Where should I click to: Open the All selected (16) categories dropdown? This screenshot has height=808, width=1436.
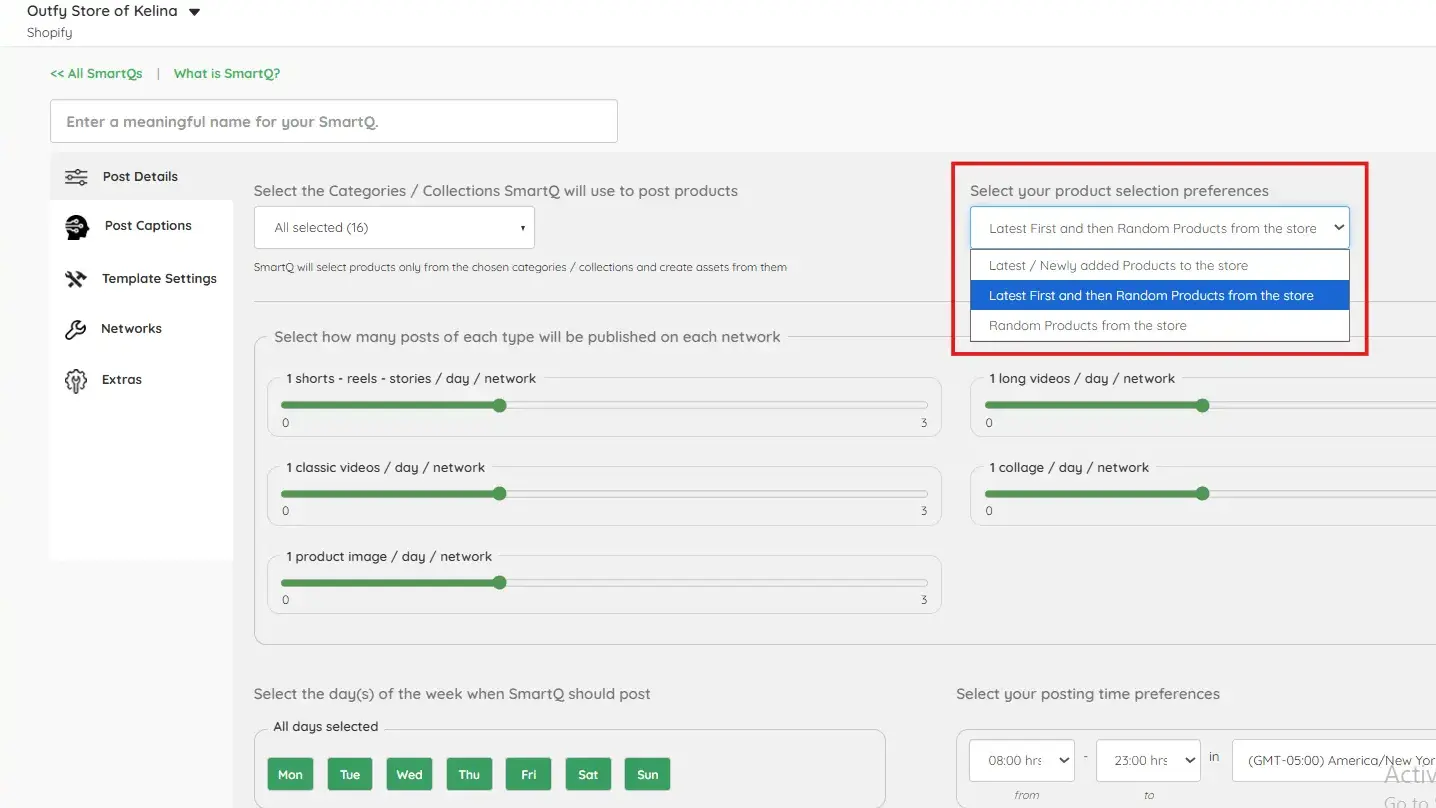point(394,228)
